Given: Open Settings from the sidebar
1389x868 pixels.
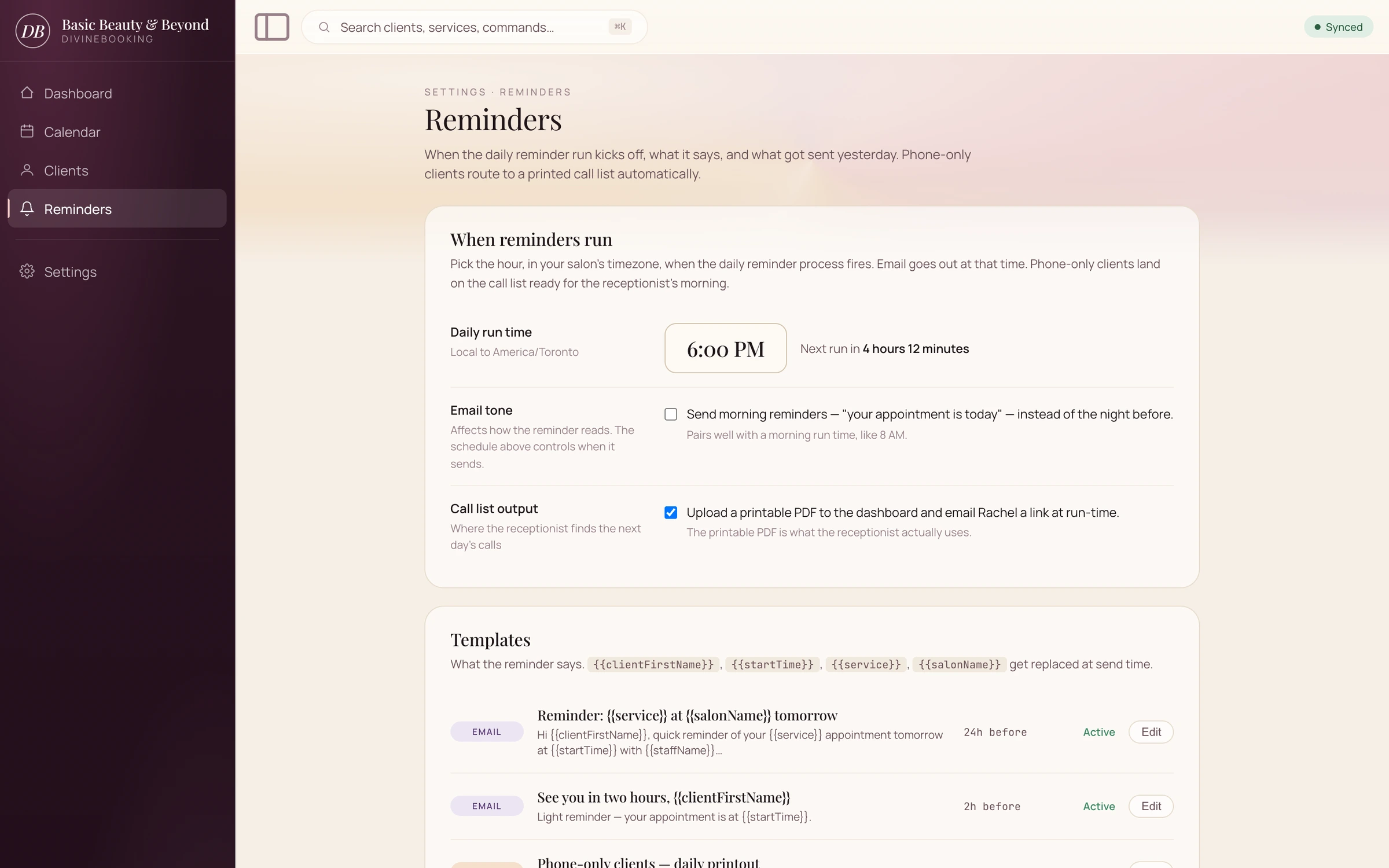Looking at the screenshot, I should click(117, 271).
